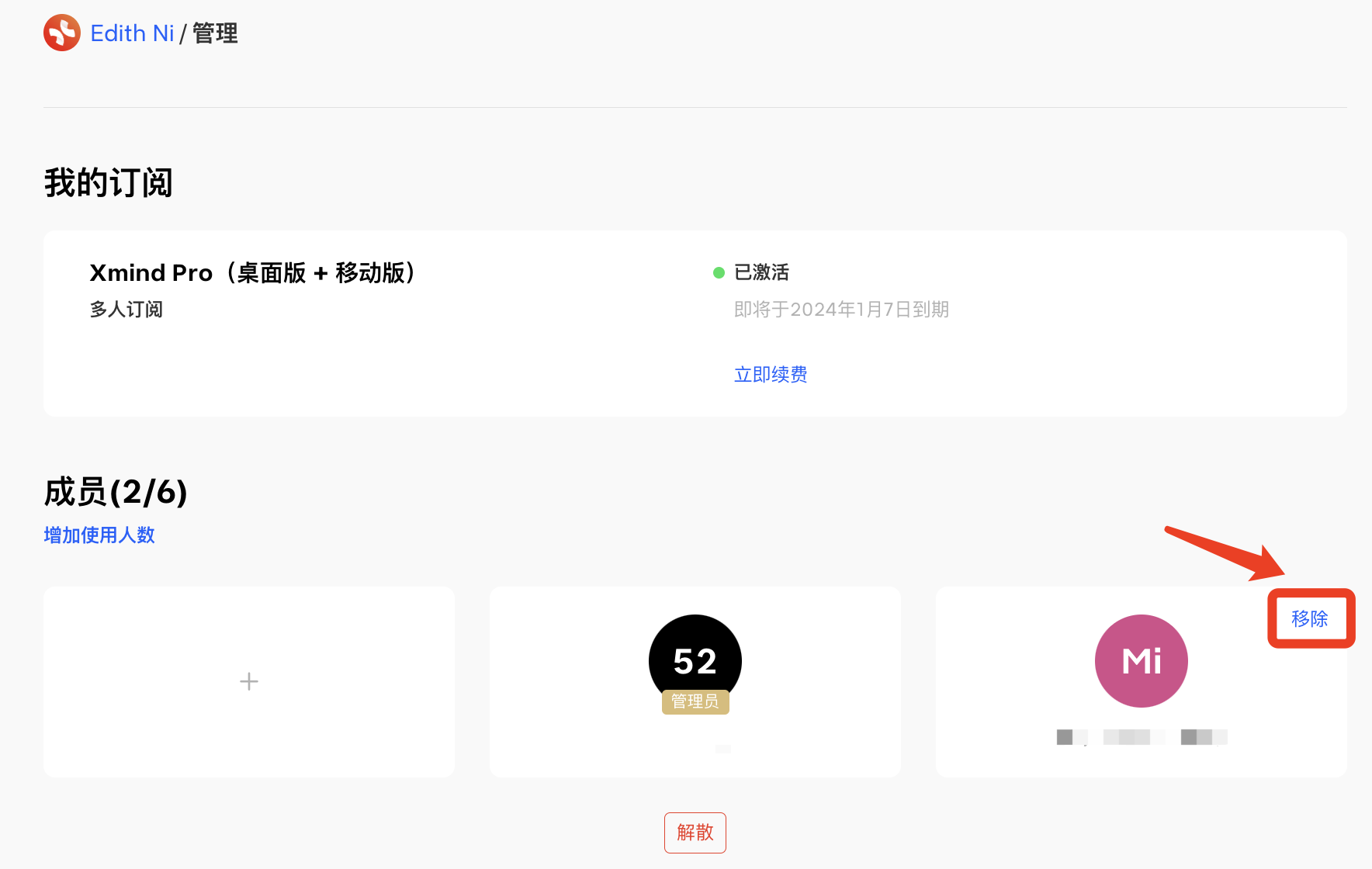This screenshot has height=869, width=1372.
Task: Select the pink Mi avatar
Action: point(1142,661)
